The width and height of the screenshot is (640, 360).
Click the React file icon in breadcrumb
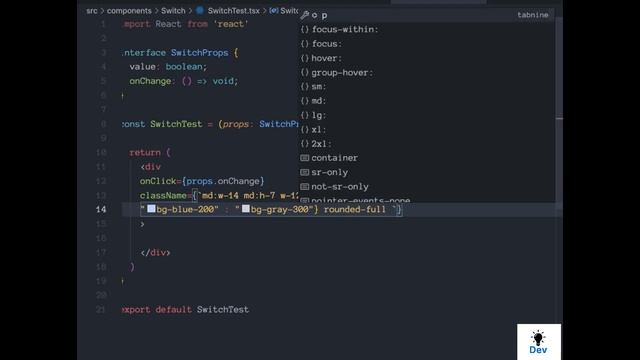(x=200, y=11)
